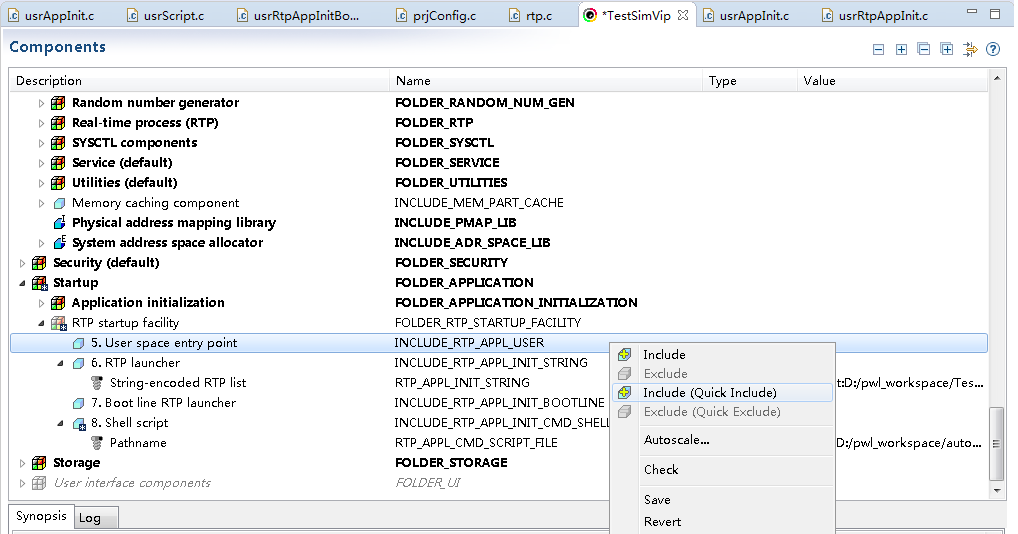Click the icon beside Physical address mapping library
Viewport: 1018px width, 534px height.
[x=59, y=223]
